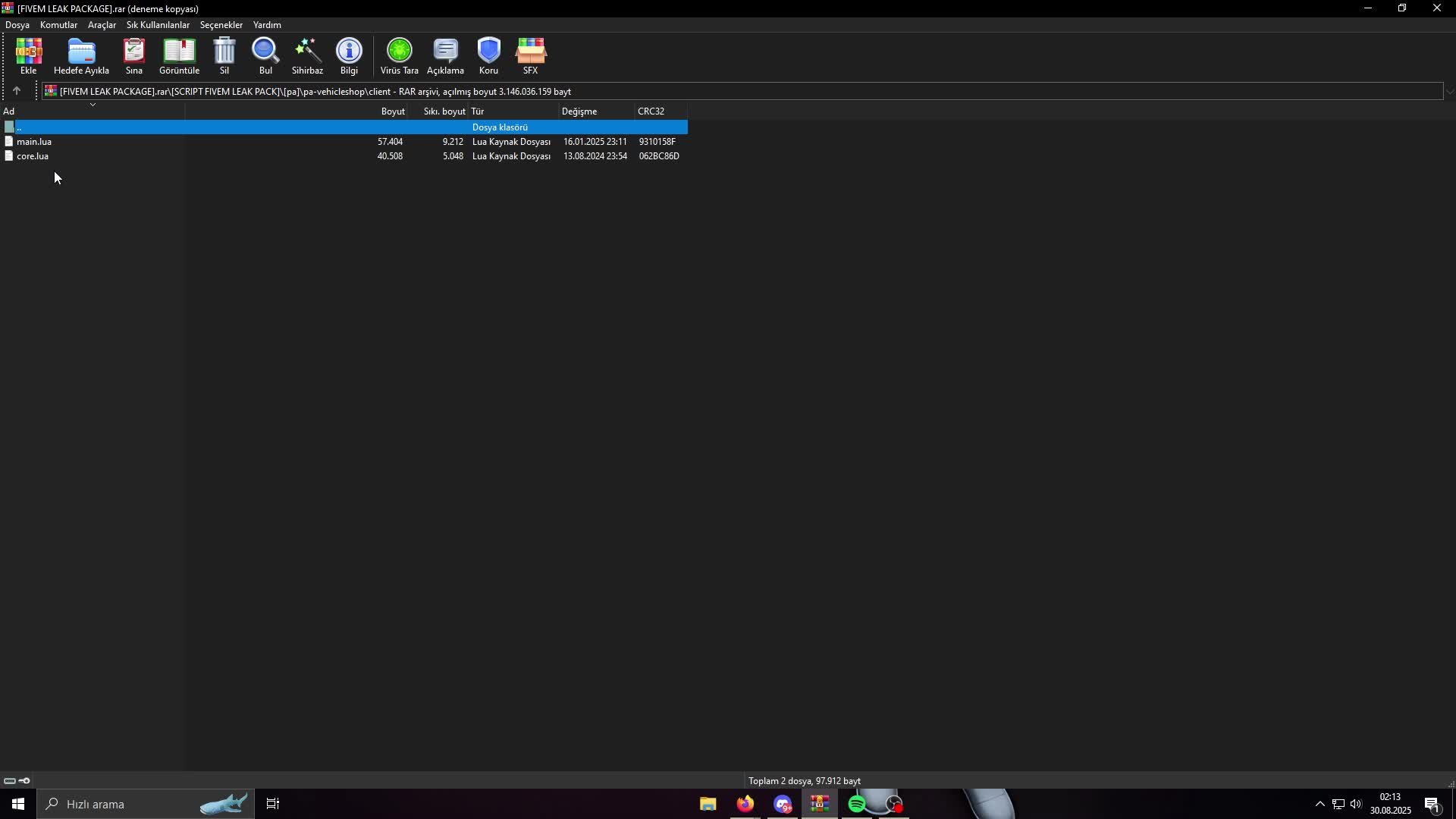Click the network tray icon

coord(1338,804)
